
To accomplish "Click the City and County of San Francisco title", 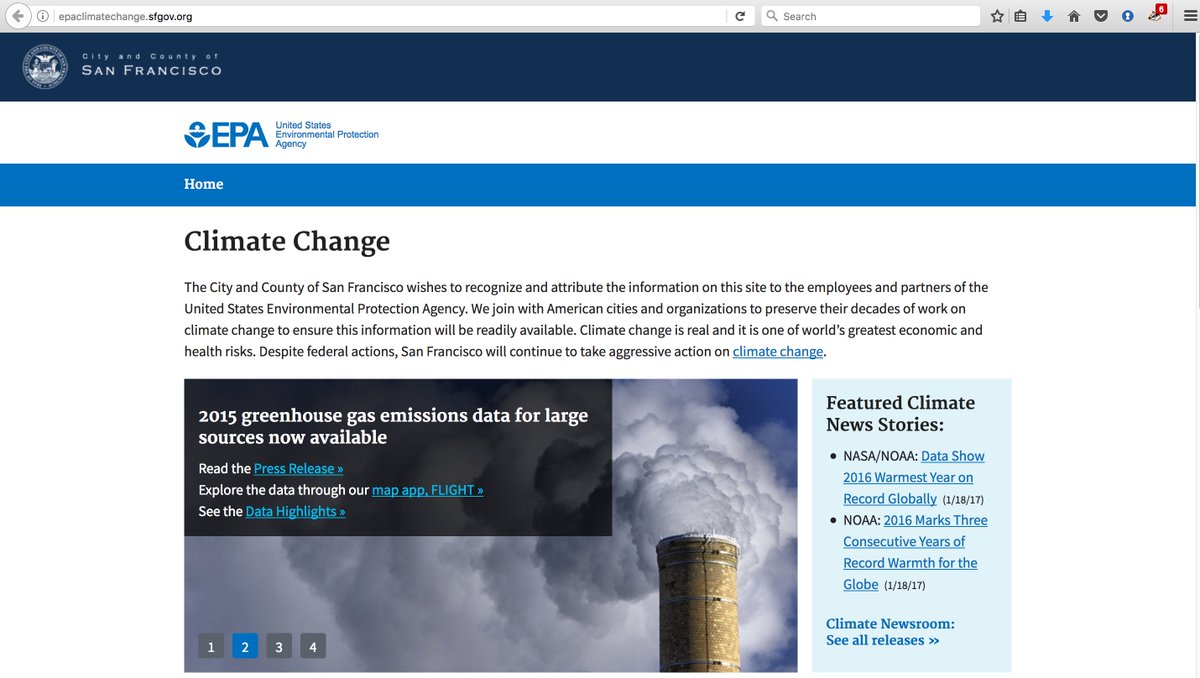I will pyautogui.click(x=152, y=65).
